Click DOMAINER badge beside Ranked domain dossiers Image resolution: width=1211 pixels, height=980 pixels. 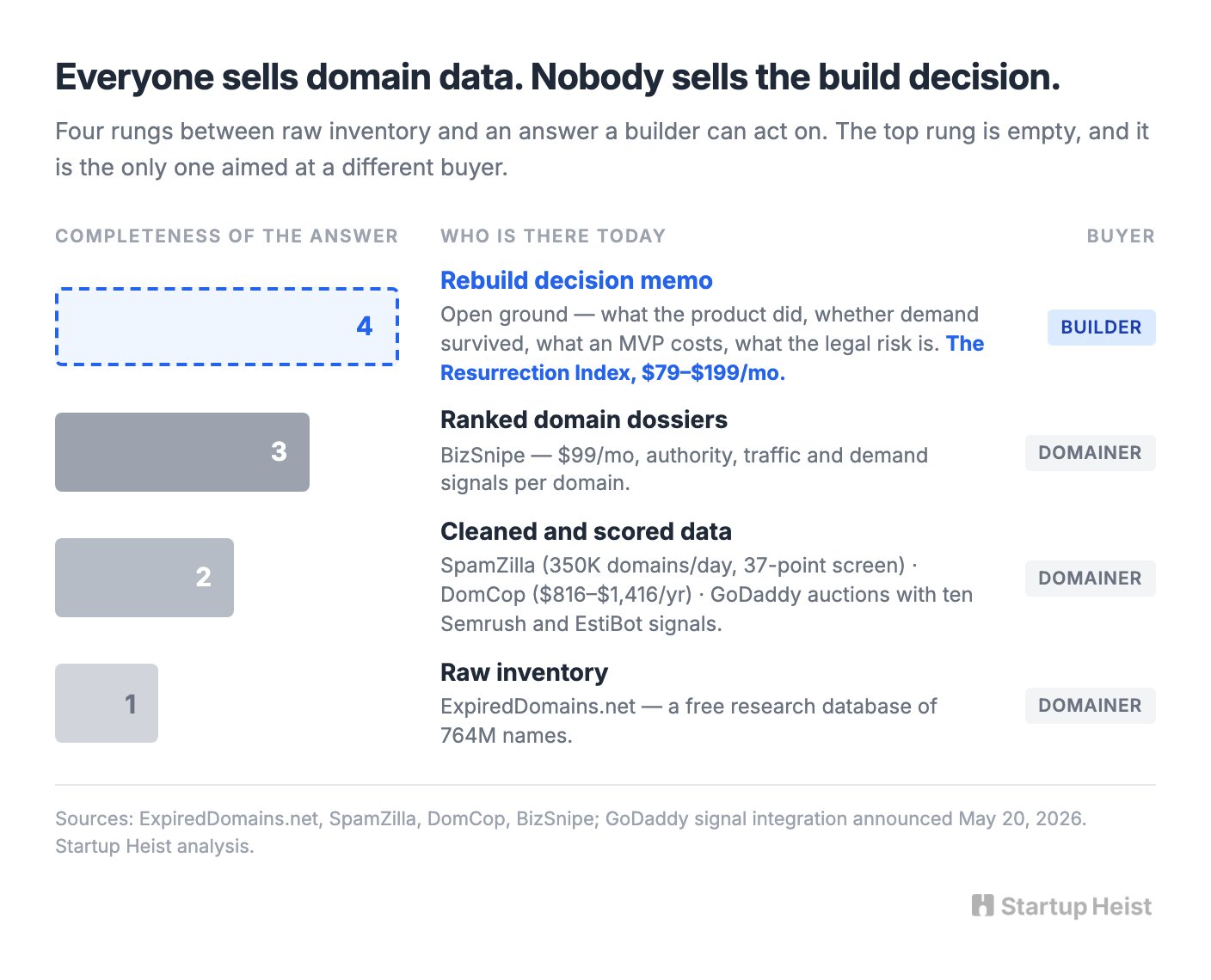tap(1090, 453)
